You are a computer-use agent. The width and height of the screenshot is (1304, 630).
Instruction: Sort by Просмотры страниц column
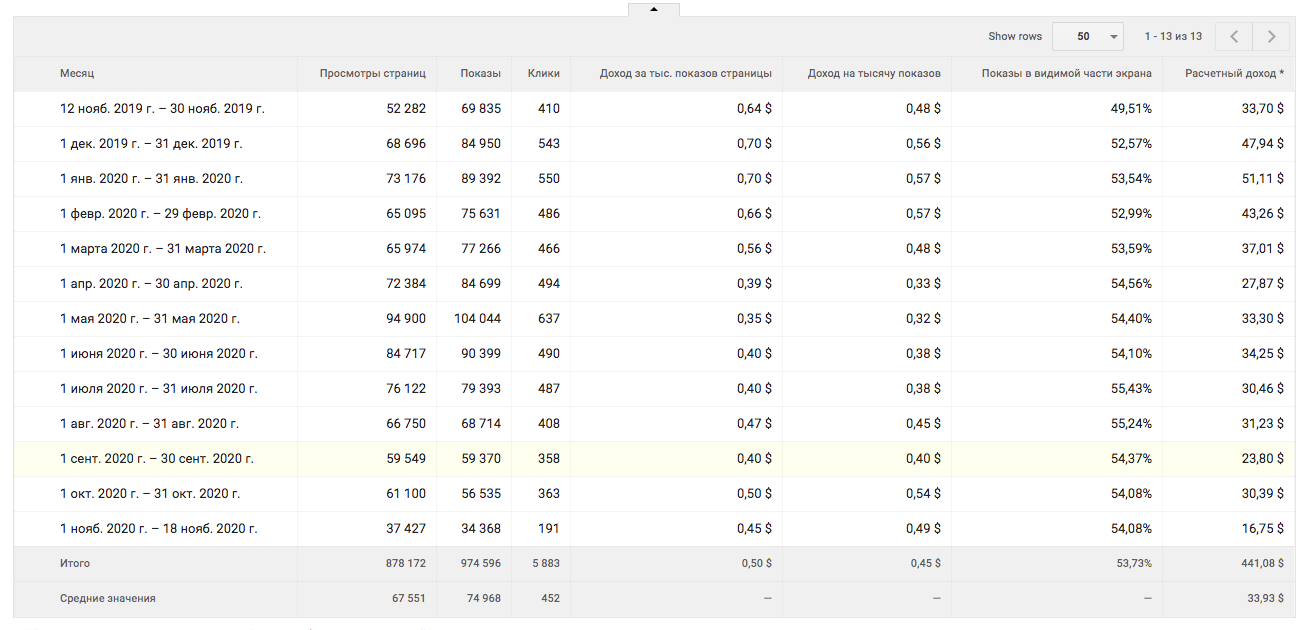tap(372, 73)
